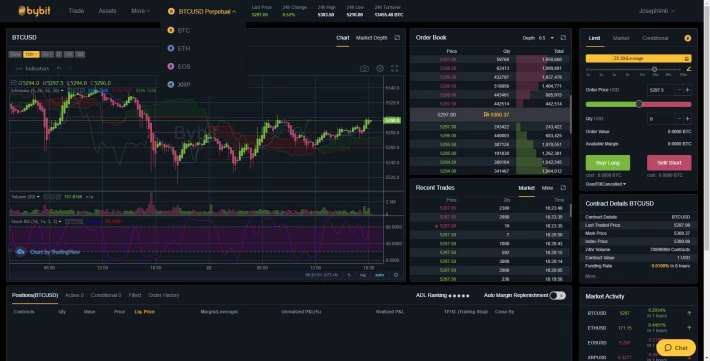Image resolution: width=710 pixels, height=361 pixels.
Task: Click the leverage lock icon
Action: [x=686, y=58]
